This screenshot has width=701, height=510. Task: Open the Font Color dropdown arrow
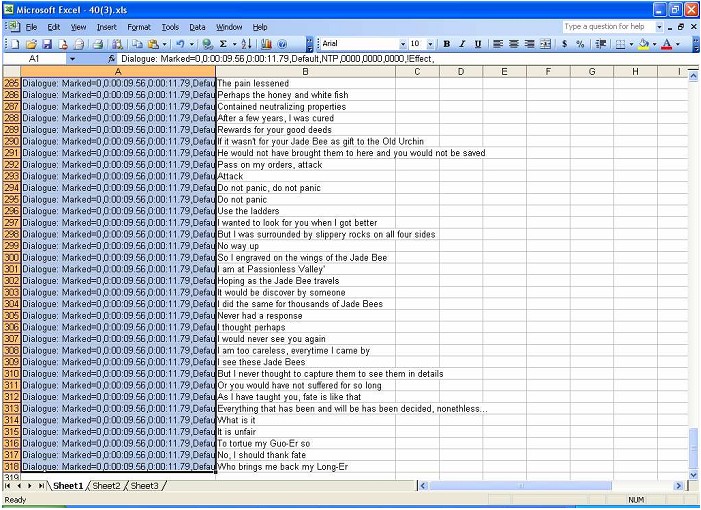[x=677, y=44]
